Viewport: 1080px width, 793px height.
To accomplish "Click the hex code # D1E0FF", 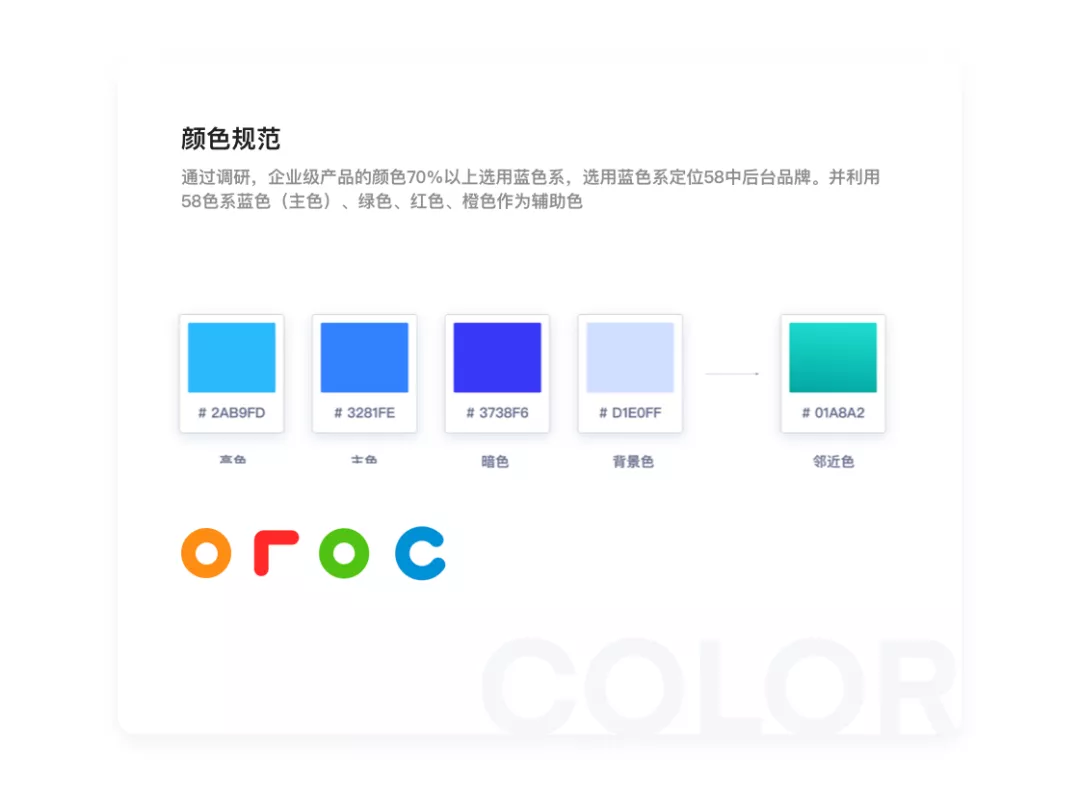I will click(x=630, y=413).
